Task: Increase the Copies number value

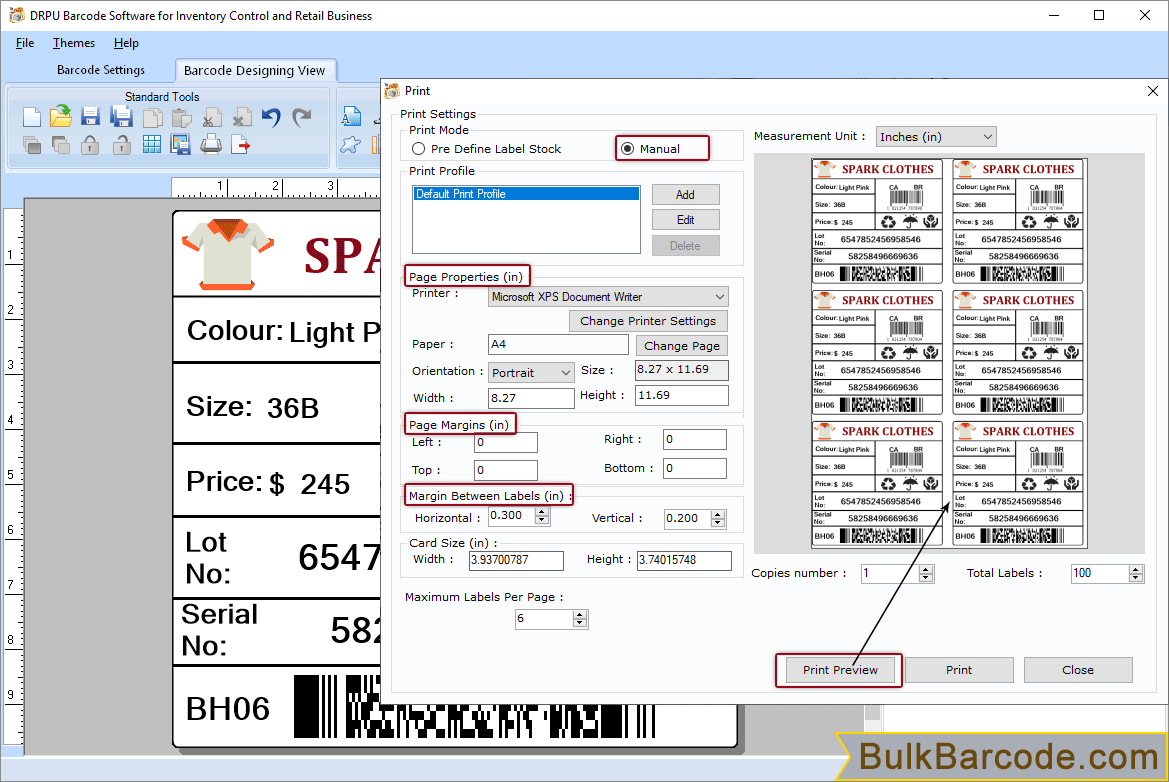Action: 926,569
